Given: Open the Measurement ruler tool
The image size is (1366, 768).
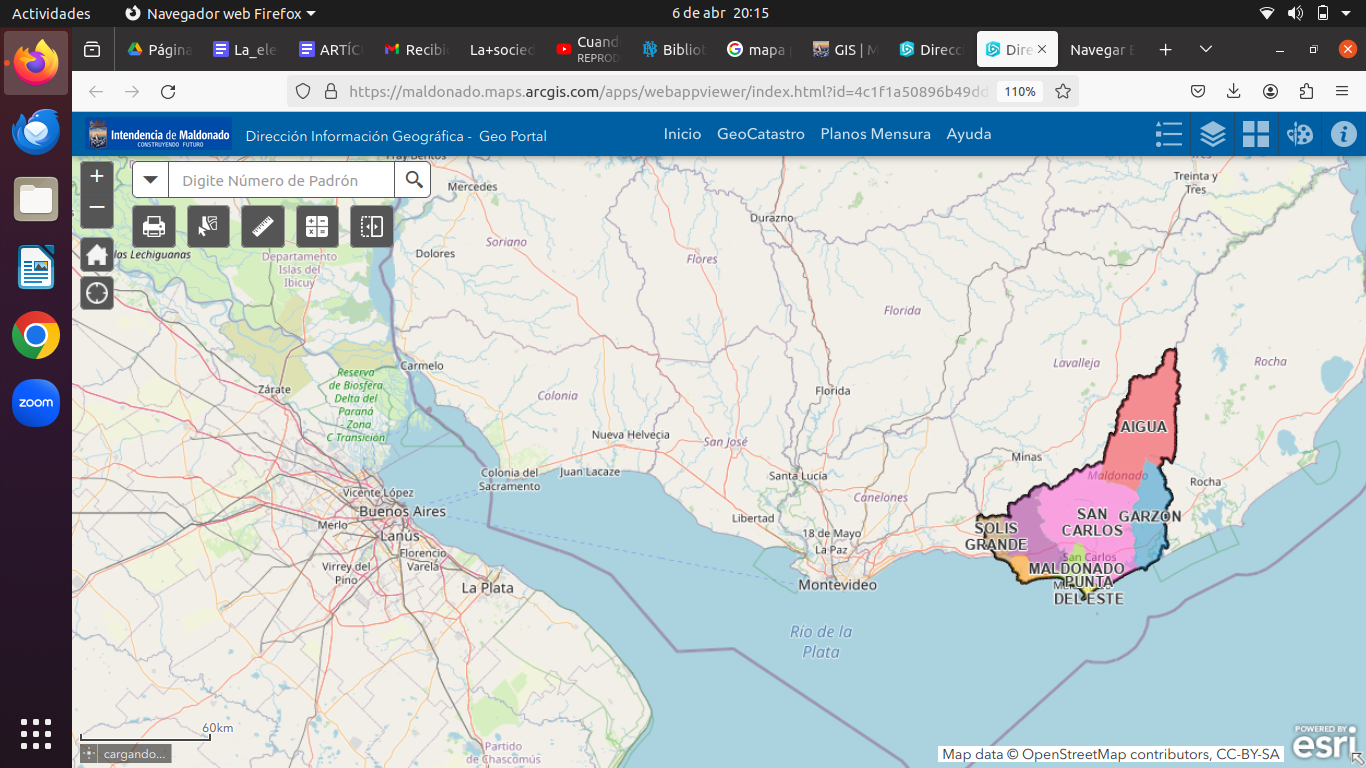Looking at the screenshot, I should (263, 227).
